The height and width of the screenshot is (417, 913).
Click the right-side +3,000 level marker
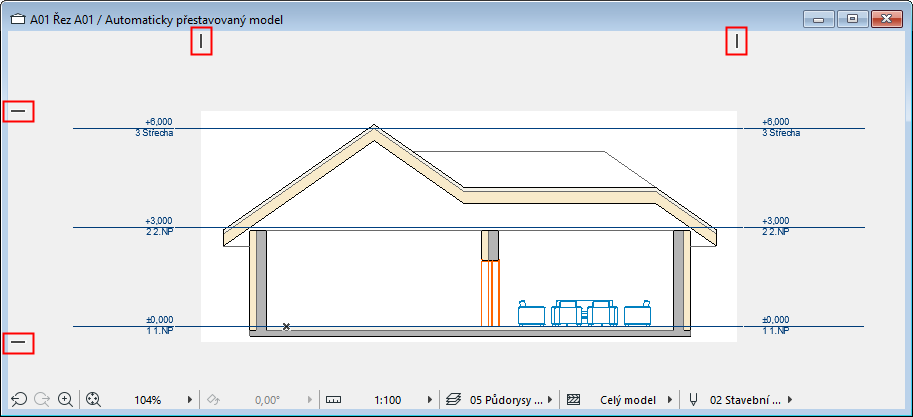pos(775,221)
